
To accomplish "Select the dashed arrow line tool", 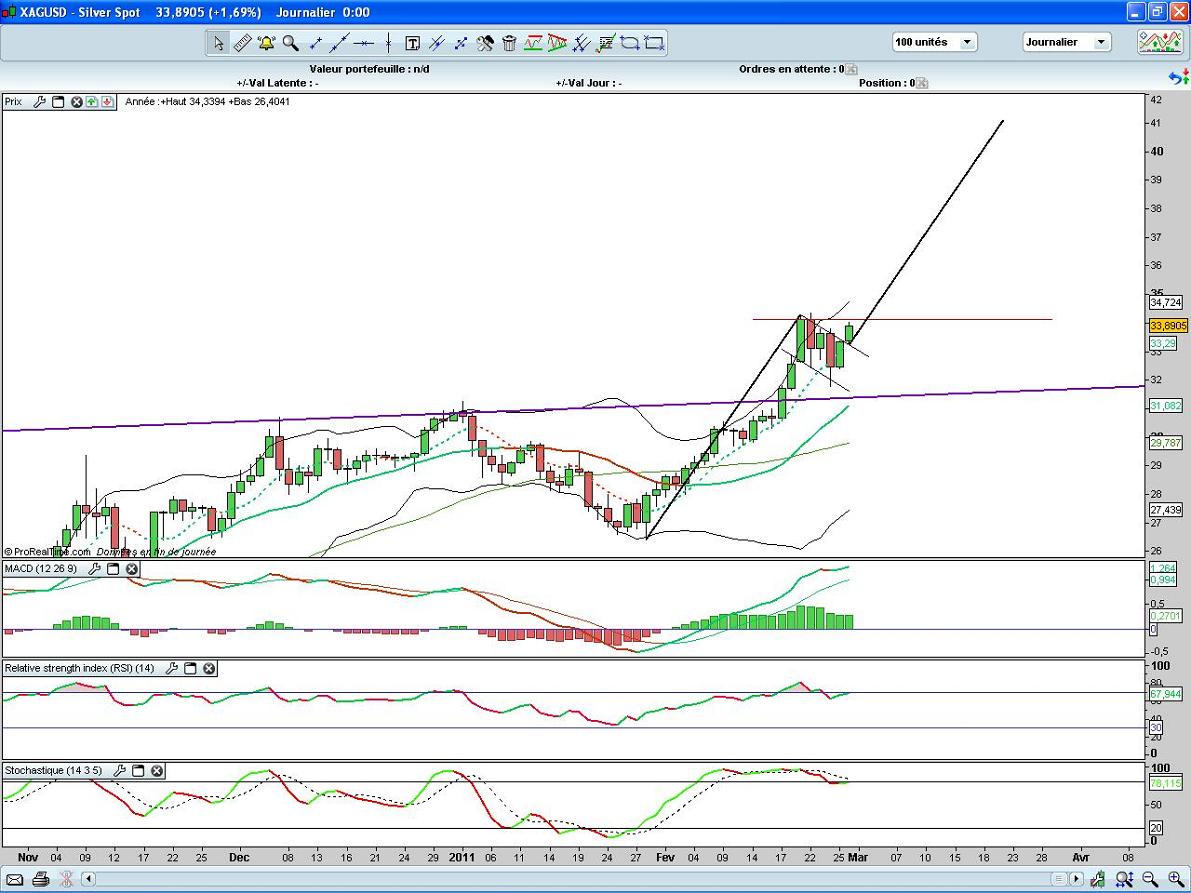I will (461, 43).
